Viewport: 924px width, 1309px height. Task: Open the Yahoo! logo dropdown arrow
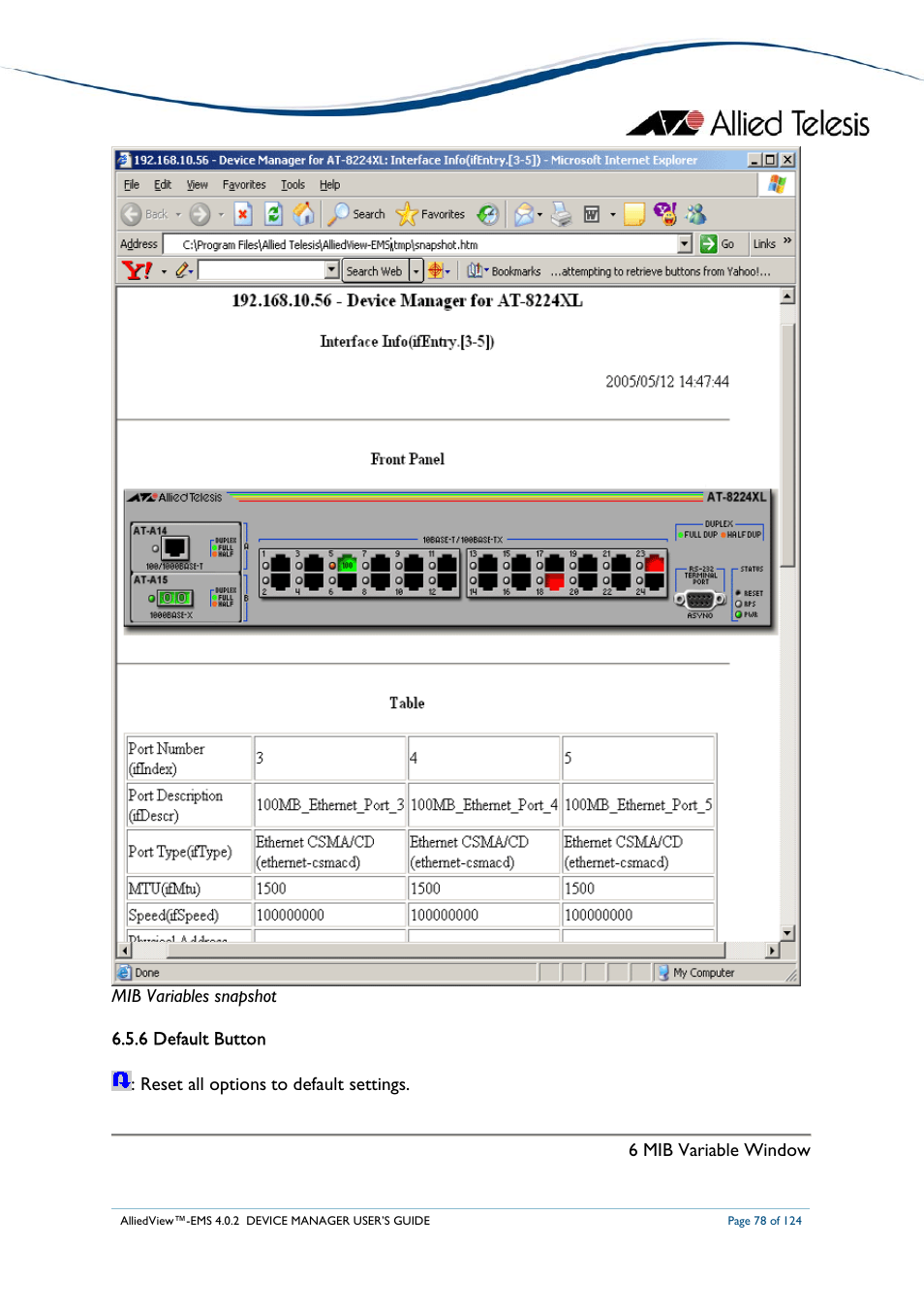coord(164,271)
